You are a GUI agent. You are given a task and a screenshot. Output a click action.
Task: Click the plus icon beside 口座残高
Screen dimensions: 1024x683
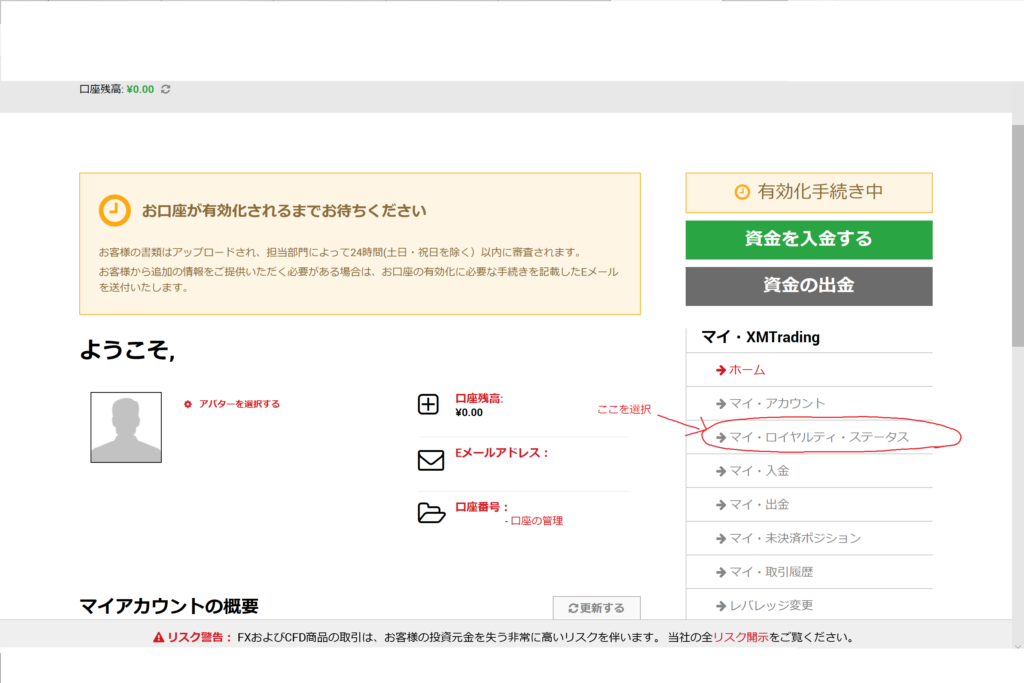[428, 404]
